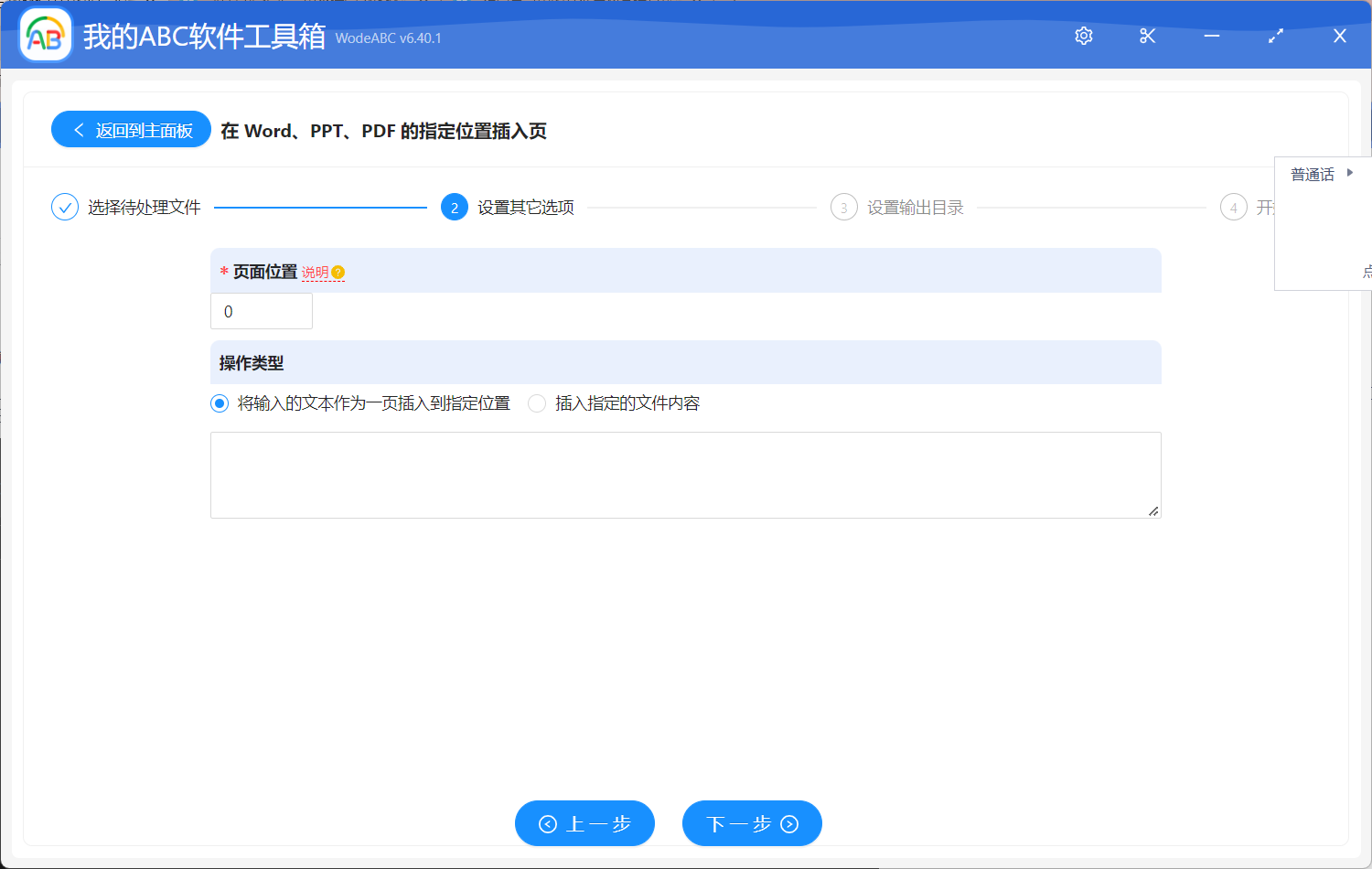Click the scissors screenshot tool icon

coord(1147,36)
